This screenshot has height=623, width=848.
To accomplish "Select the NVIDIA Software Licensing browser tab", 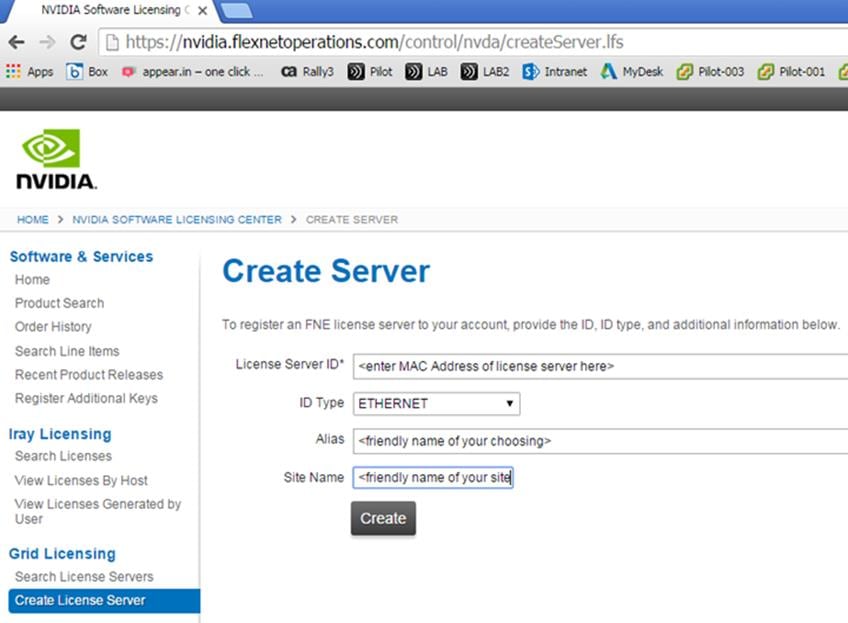I will click(x=111, y=10).
